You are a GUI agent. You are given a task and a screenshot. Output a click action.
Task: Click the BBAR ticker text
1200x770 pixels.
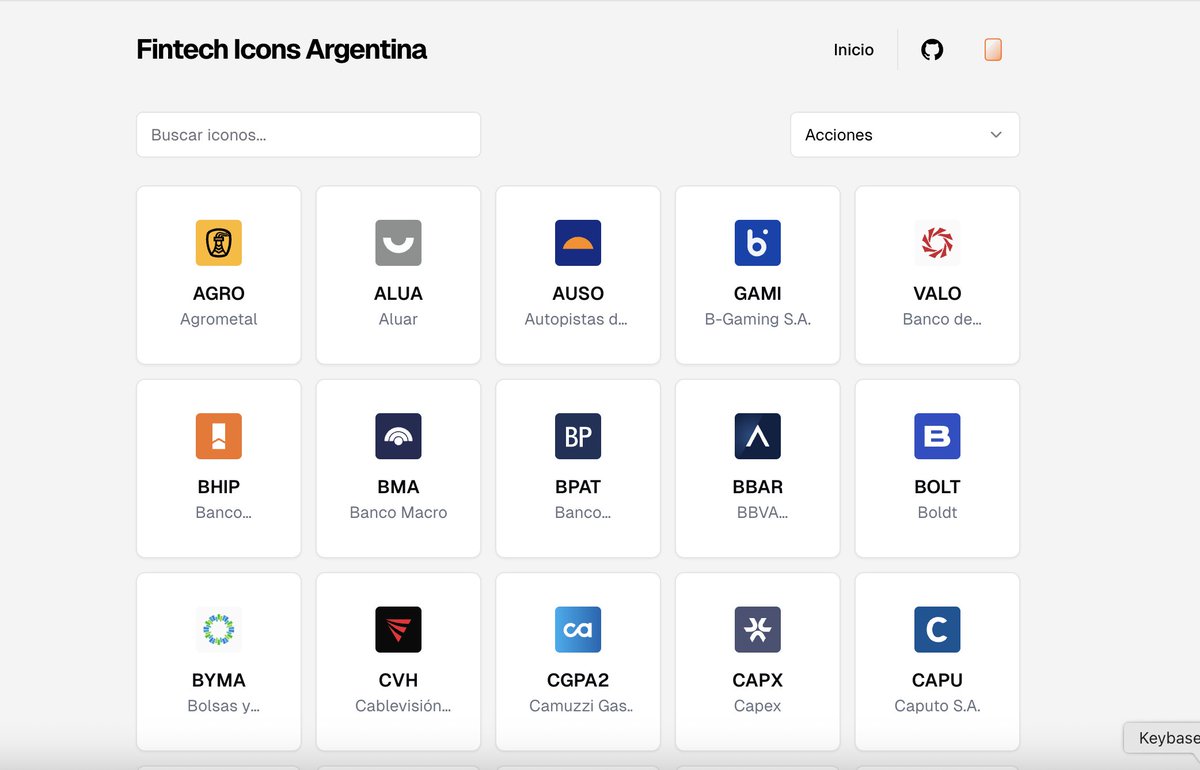[757, 487]
